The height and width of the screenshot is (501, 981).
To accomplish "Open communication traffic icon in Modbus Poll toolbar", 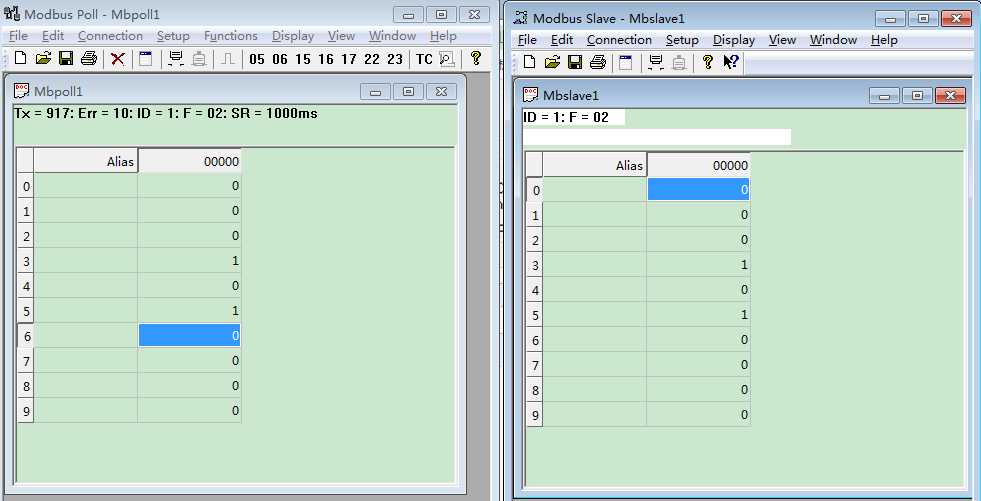I will click(x=447, y=59).
